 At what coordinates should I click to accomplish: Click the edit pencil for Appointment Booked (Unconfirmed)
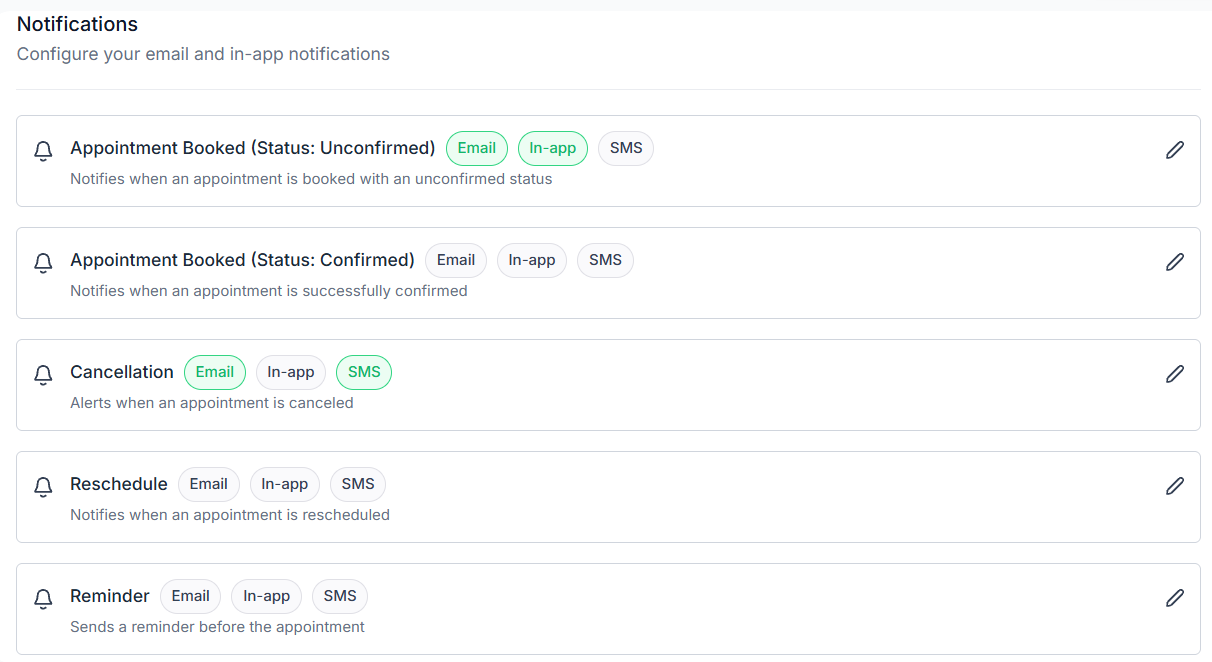pos(1174,150)
